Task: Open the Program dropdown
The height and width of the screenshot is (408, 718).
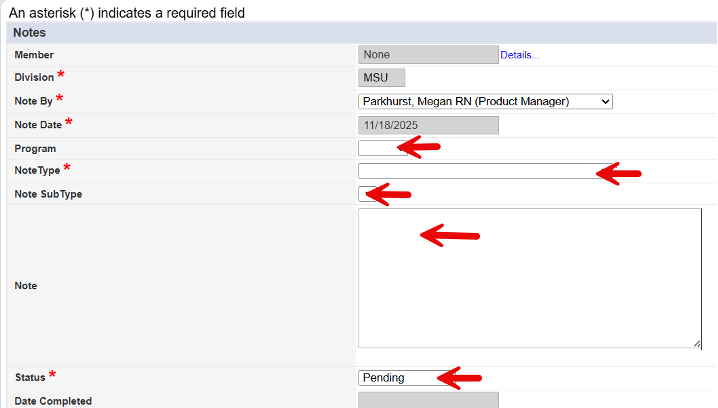Action: [382, 148]
